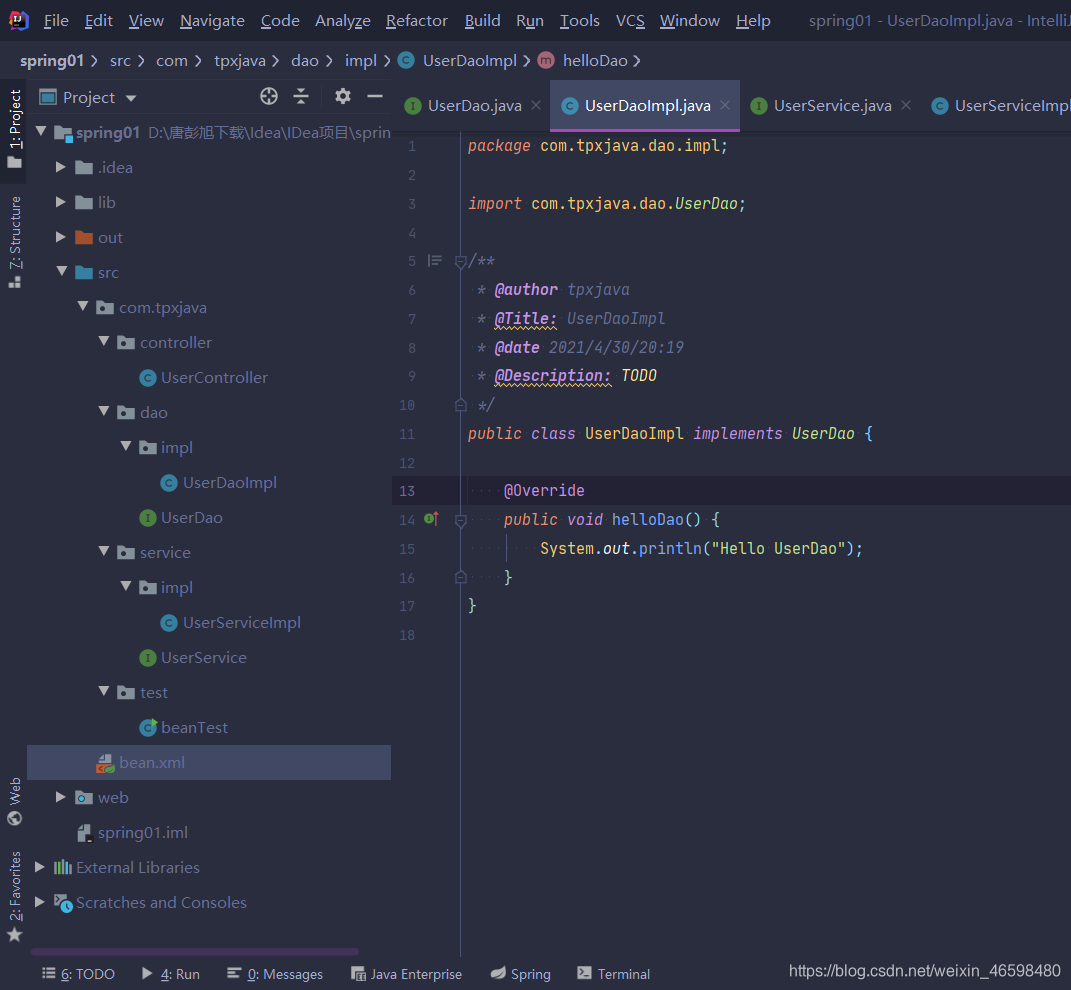The image size is (1071, 990).
Task: Expand the web folder
Action: 61,797
